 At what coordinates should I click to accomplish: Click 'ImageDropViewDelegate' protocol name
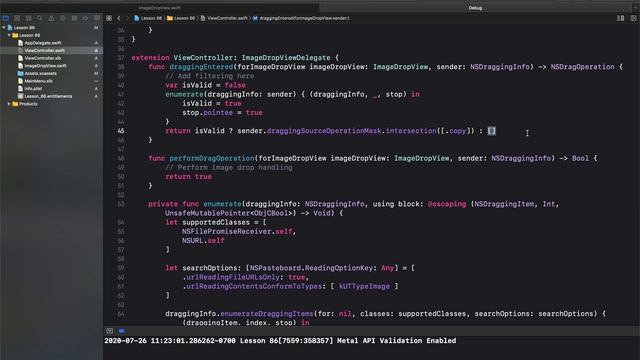pyautogui.click(x=286, y=58)
